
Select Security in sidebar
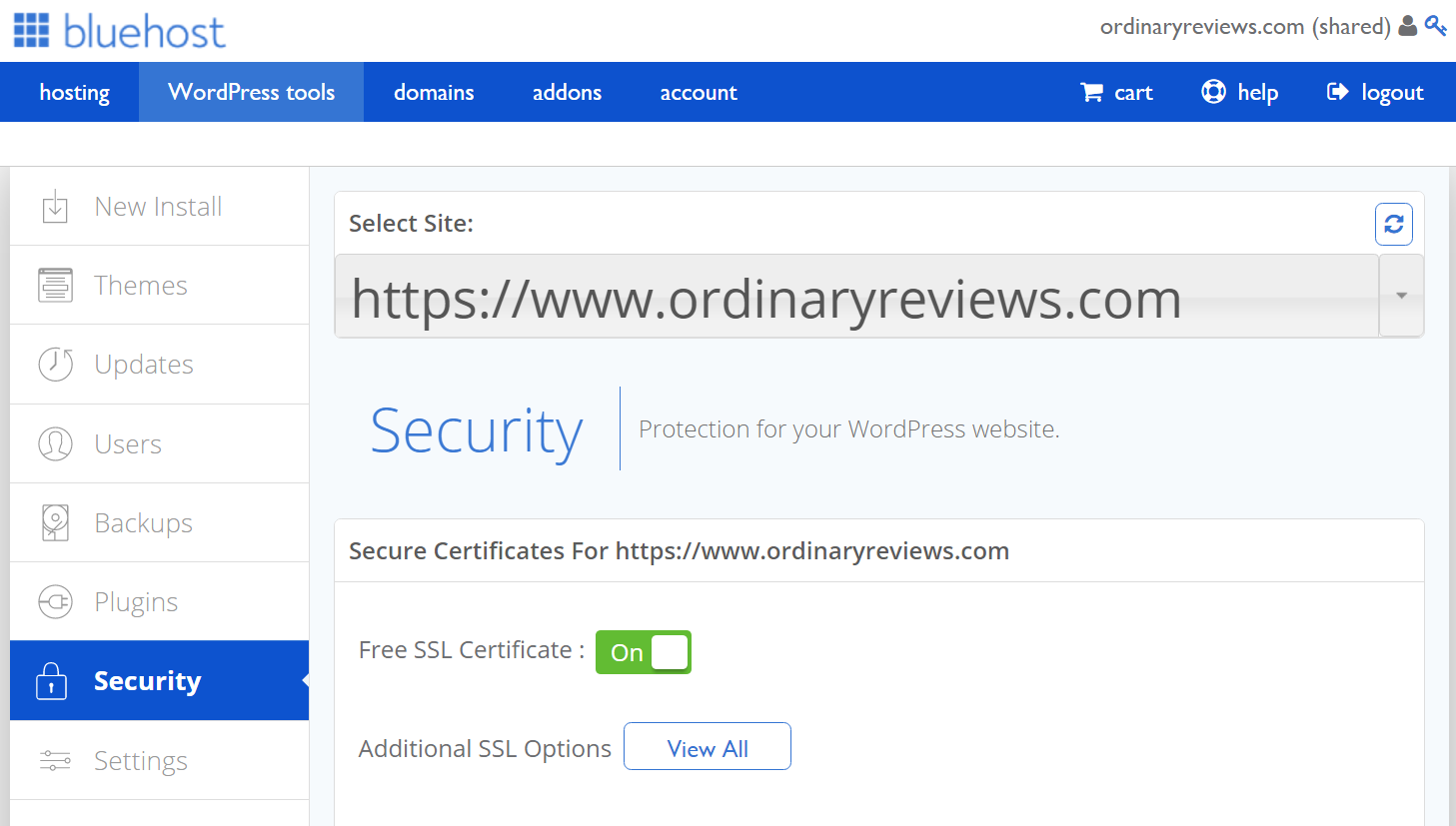click(159, 680)
